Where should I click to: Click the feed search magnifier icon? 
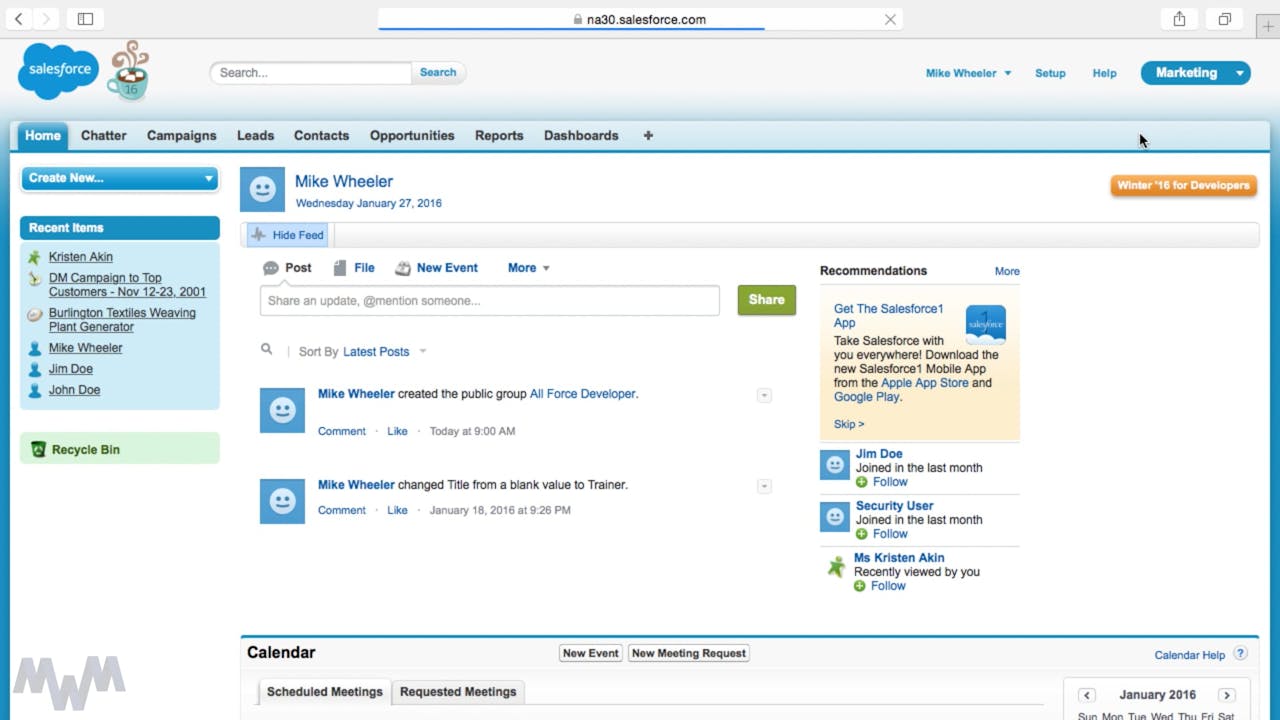266,350
